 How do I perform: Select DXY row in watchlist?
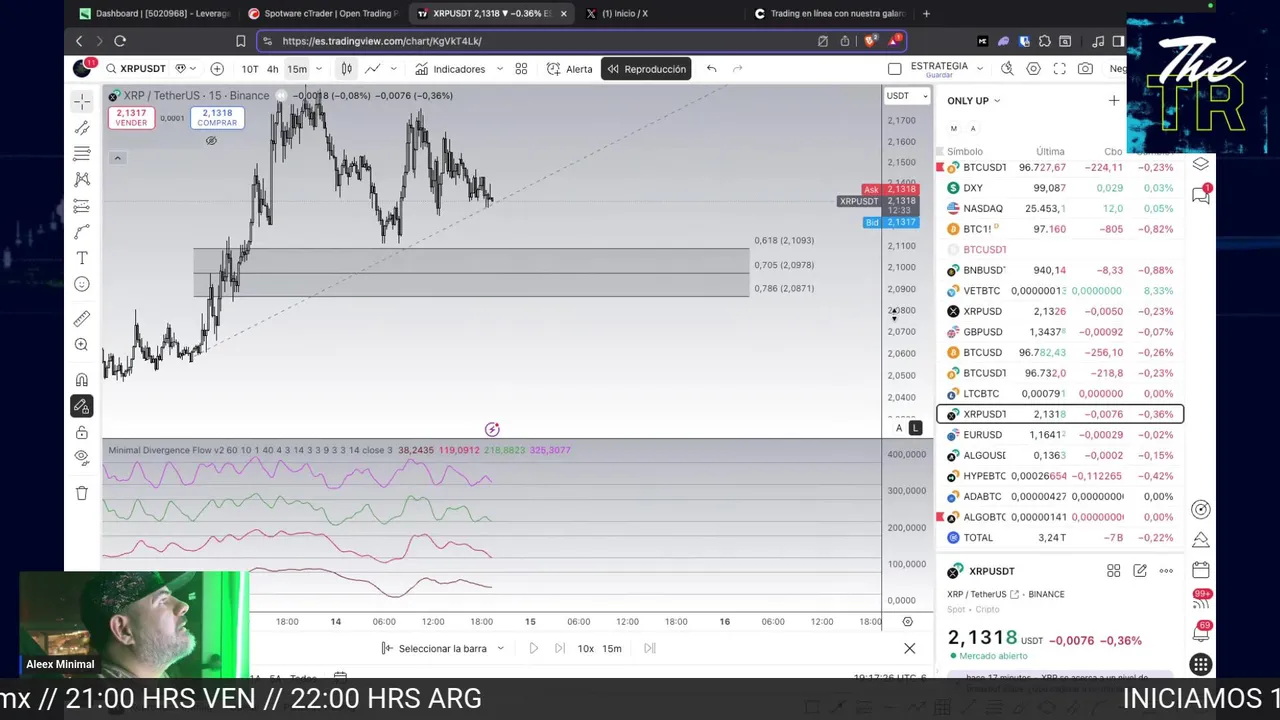pos(1060,188)
